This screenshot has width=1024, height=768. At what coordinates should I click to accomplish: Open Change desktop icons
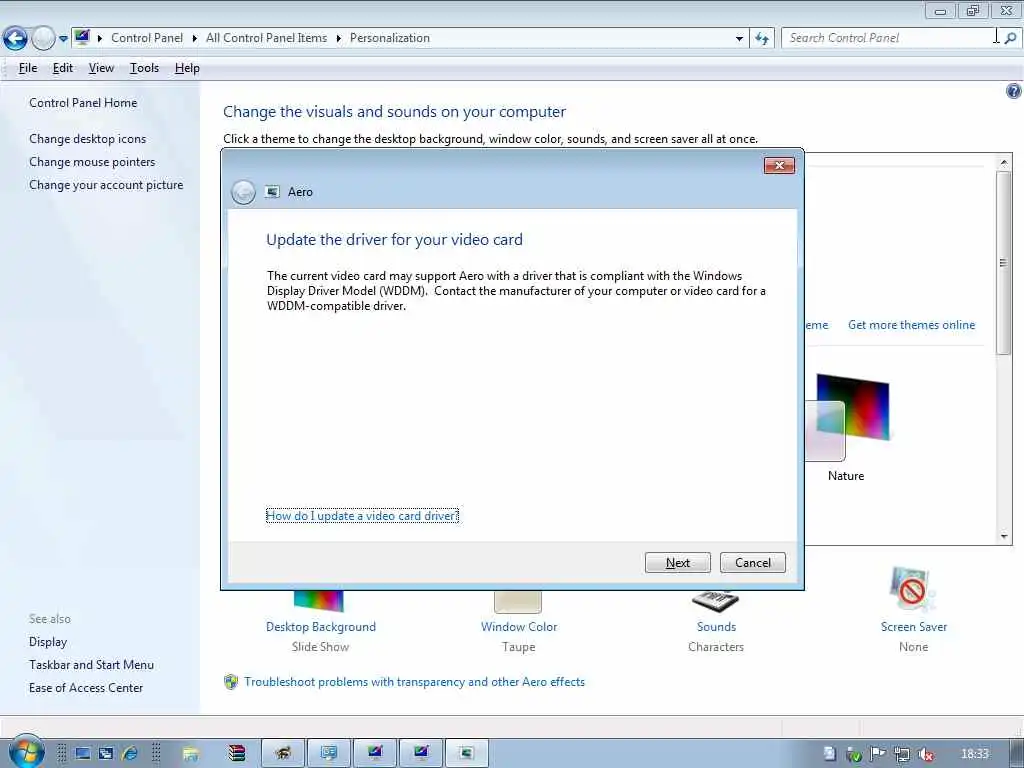pos(88,138)
